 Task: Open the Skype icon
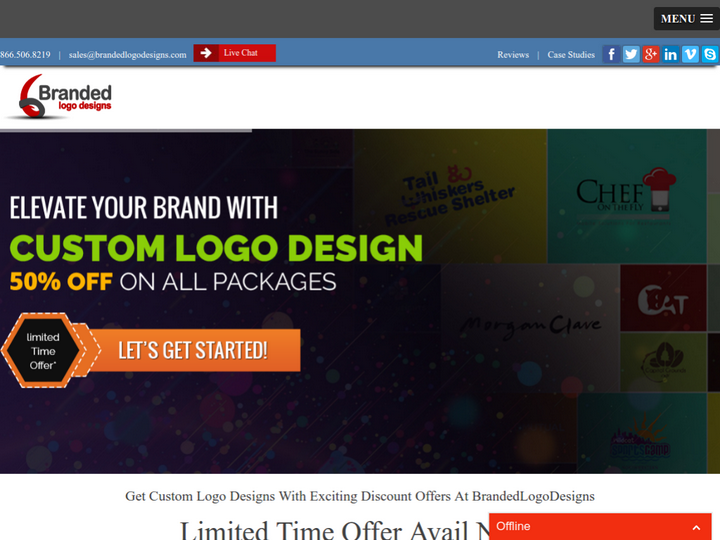tap(710, 54)
